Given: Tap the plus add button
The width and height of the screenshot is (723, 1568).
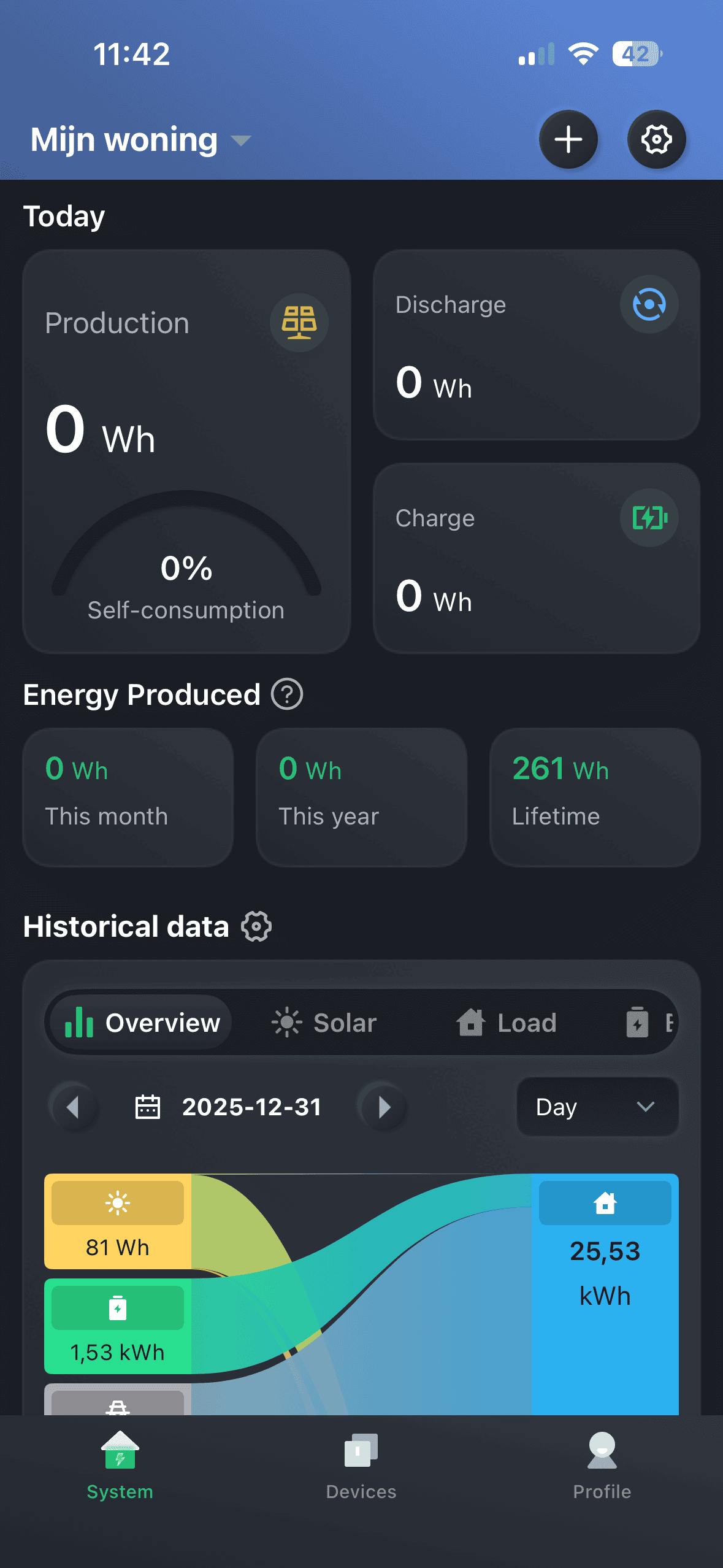Looking at the screenshot, I should click(568, 139).
